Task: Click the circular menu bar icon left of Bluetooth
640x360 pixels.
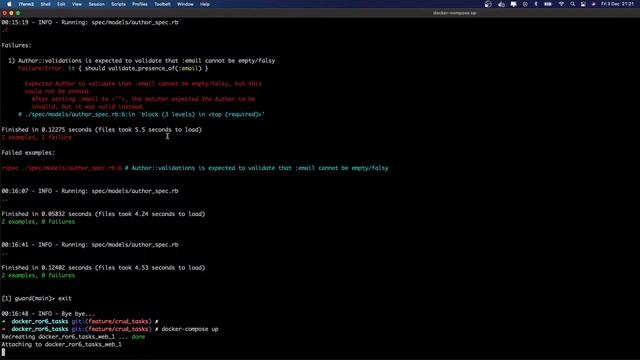Action: point(525,4)
